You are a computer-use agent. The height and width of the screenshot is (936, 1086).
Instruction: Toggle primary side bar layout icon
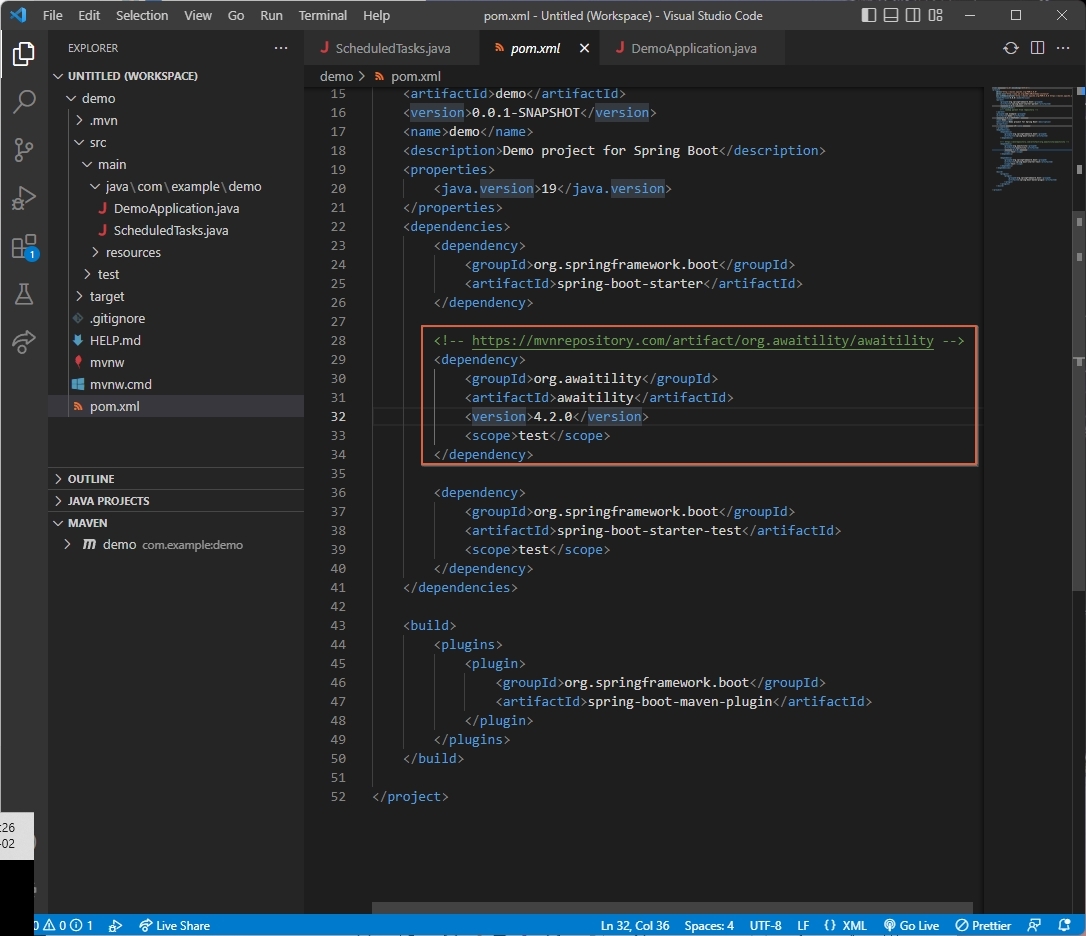pos(869,15)
